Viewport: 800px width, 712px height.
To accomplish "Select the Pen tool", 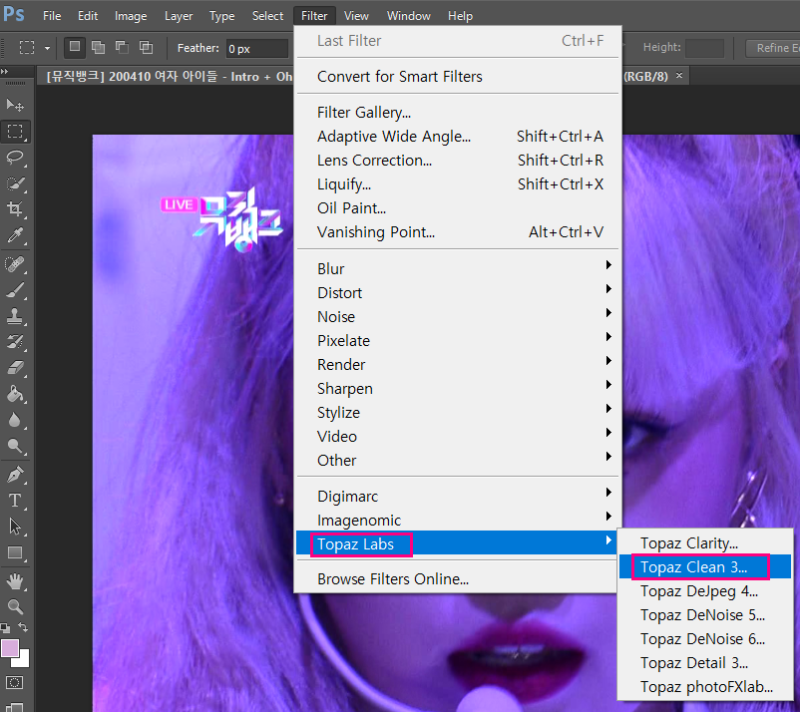I will tap(15, 475).
